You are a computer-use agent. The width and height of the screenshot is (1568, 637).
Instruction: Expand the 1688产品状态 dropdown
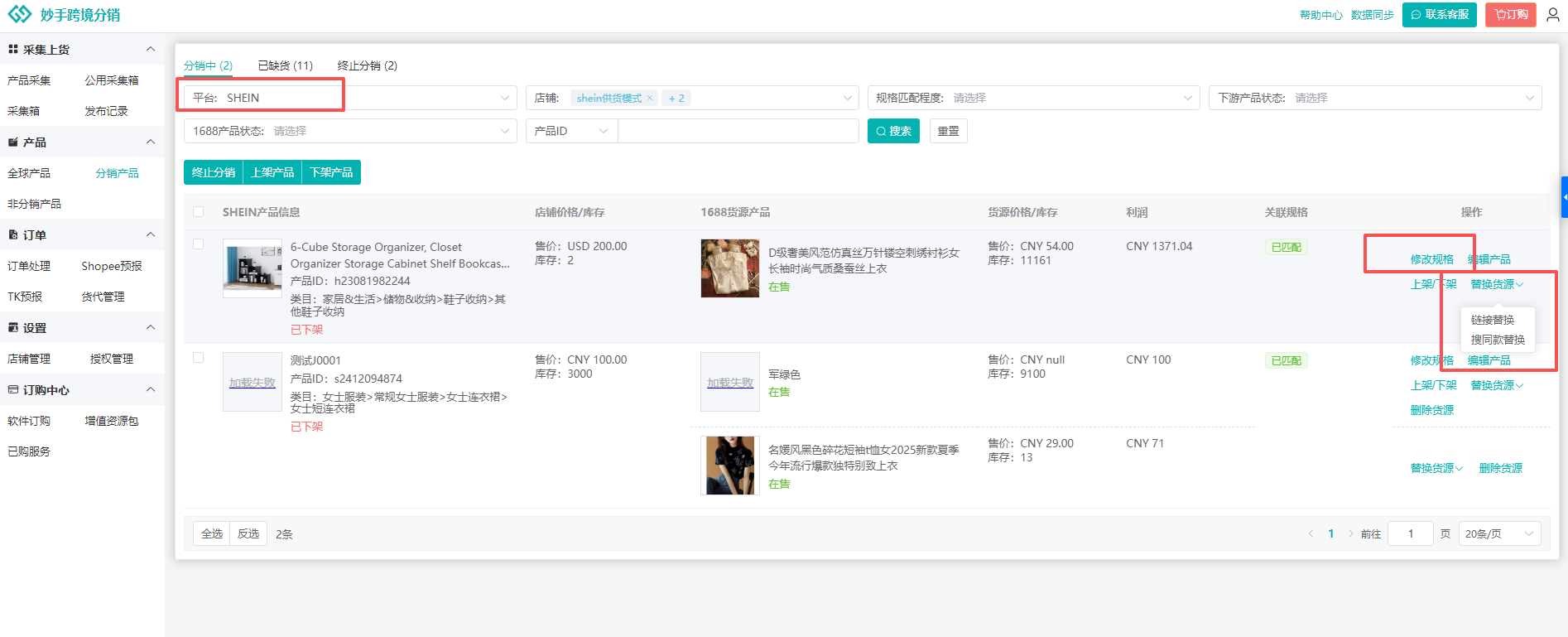[x=349, y=131]
